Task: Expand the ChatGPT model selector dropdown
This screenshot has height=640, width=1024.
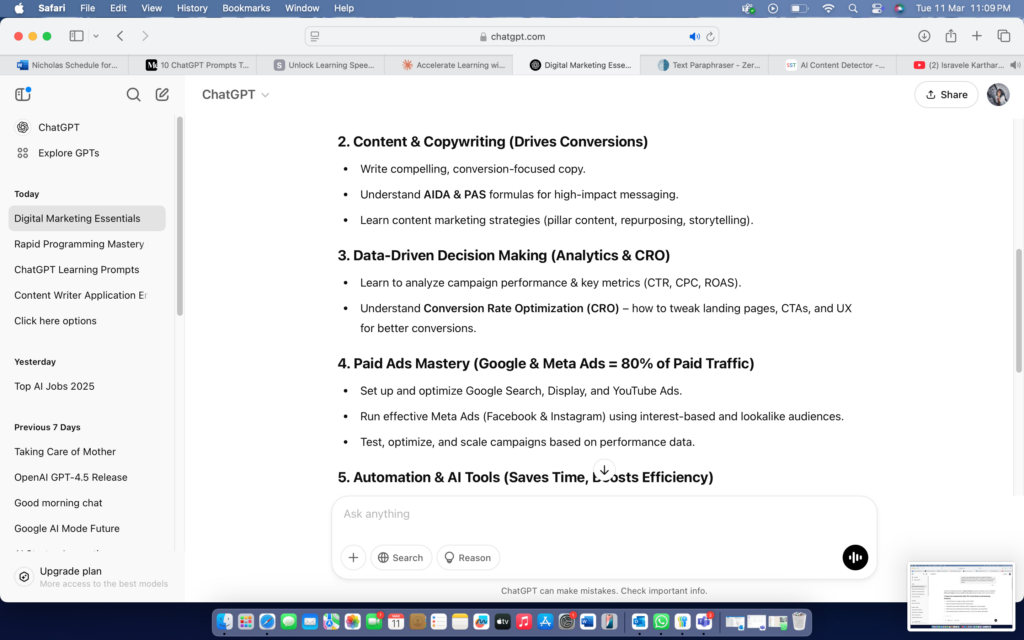Action: (236, 95)
